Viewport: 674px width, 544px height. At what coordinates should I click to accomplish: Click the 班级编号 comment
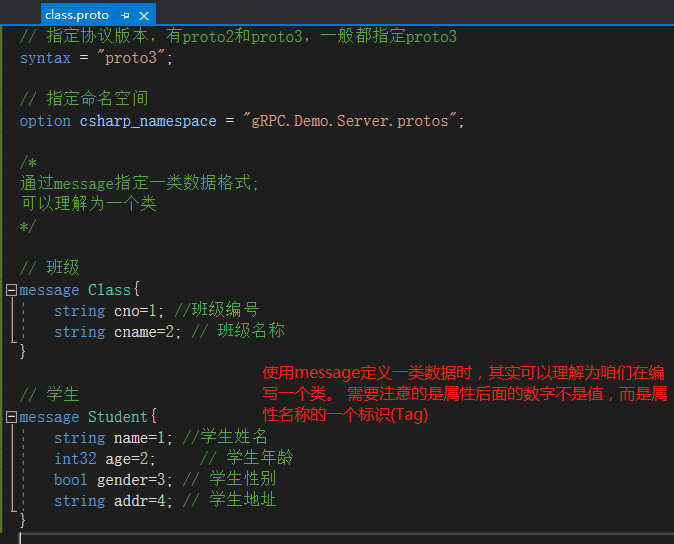(x=217, y=309)
